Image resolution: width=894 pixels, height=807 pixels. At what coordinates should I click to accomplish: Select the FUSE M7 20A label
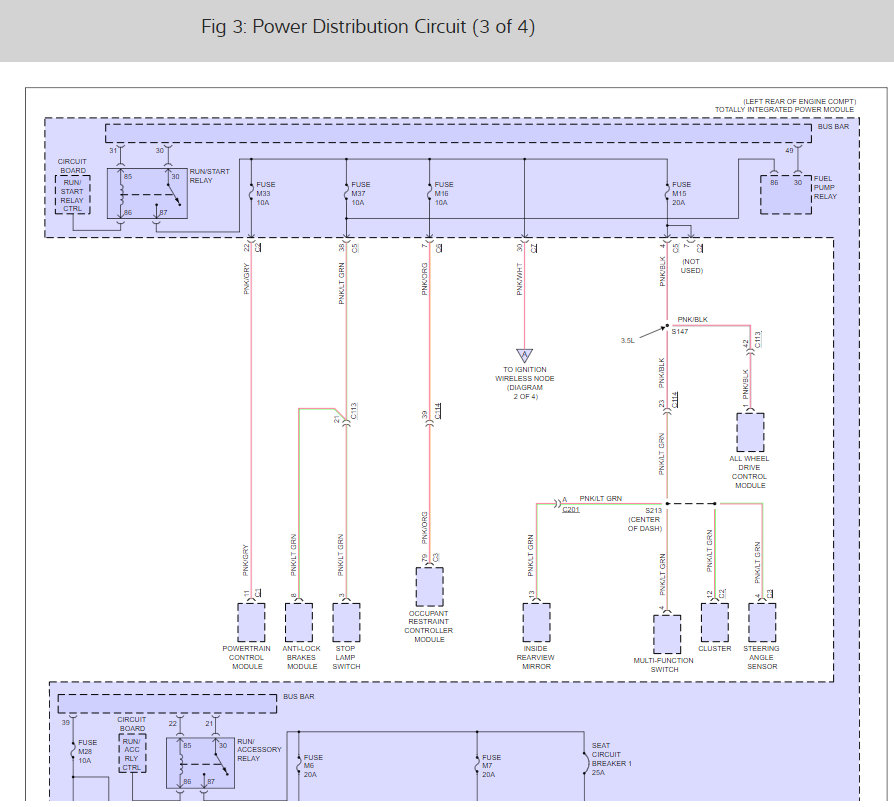pyautogui.click(x=491, y=766)
